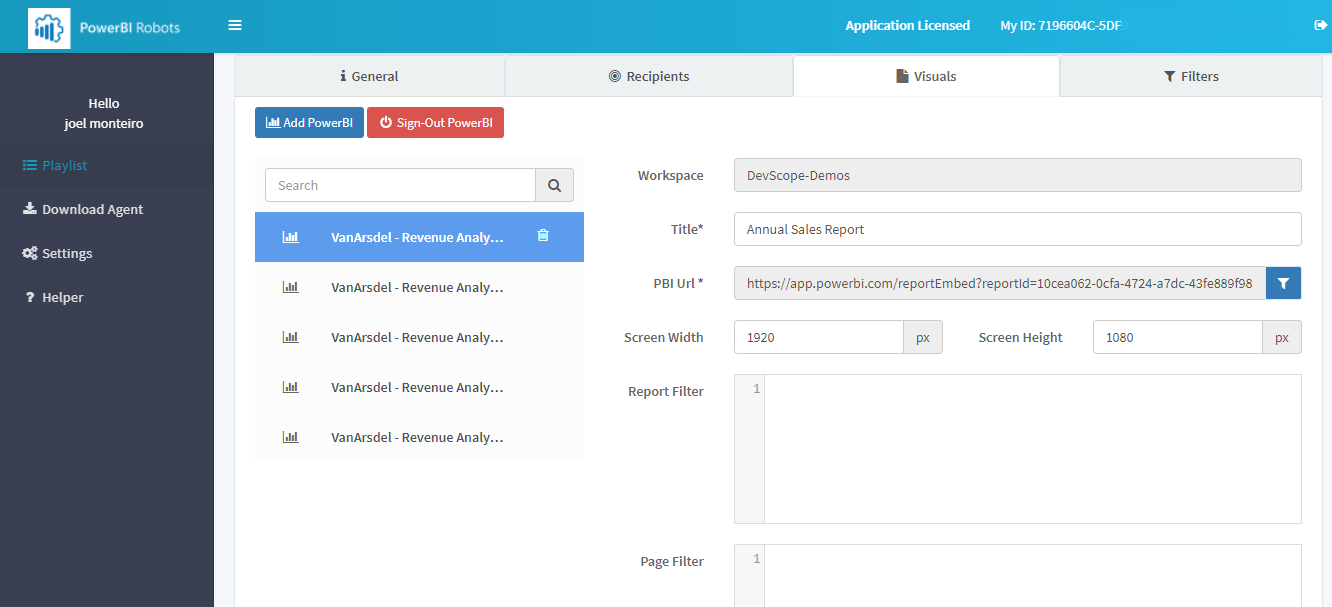The width and height of the screenshot is (1332, 607).
Task: Open the blue filter picker beside PBI Url
Action: pos(1283,283)
